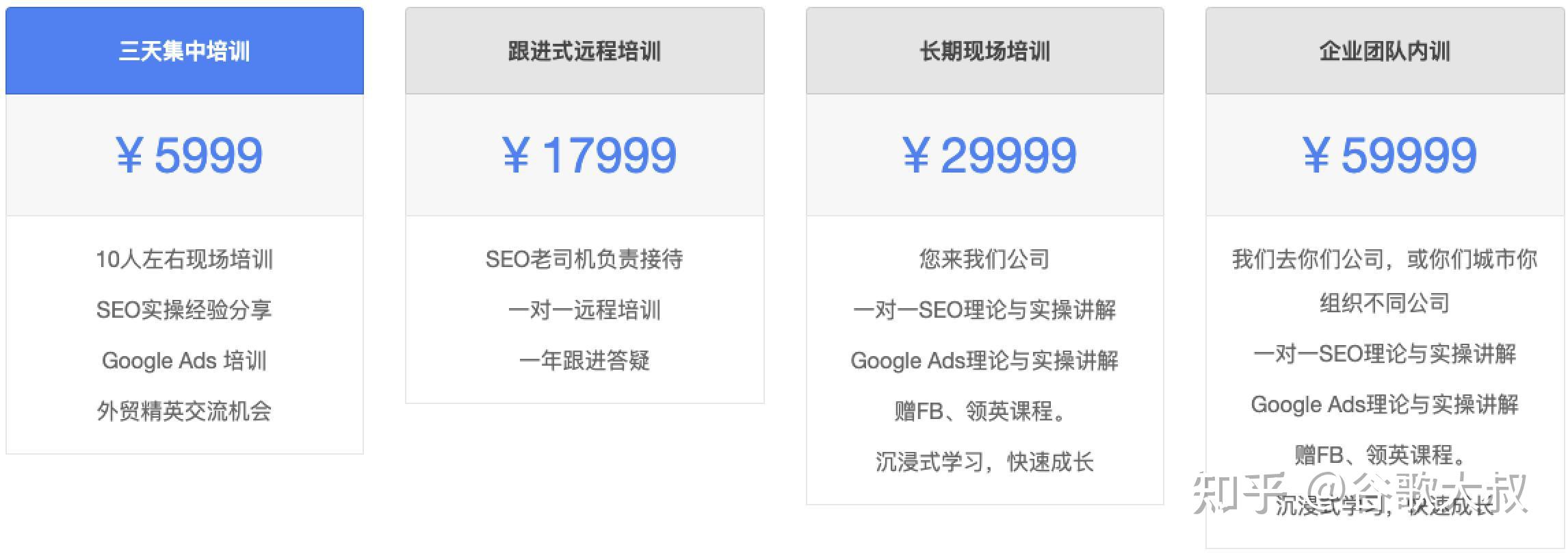Viewport: 1568px width, 556px height.
Task: Select the 一对一远程培训 feature text
Action: pyautogui.click(x=584, y=310)
